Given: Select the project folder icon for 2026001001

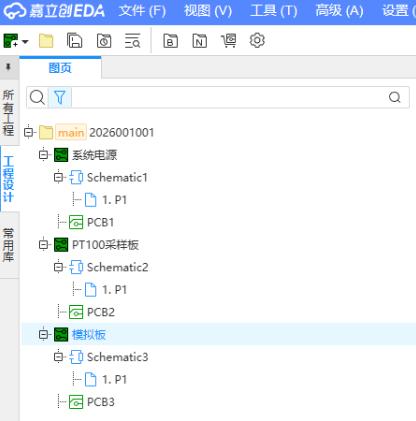Looking at the screenshot, I should [46, 132].
